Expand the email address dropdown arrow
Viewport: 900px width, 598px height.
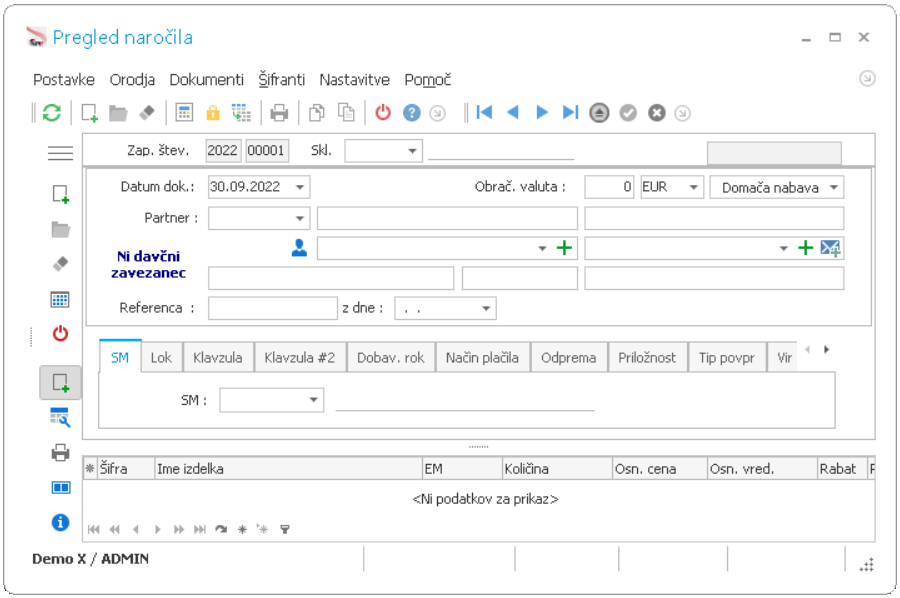[x=783, y=248]
